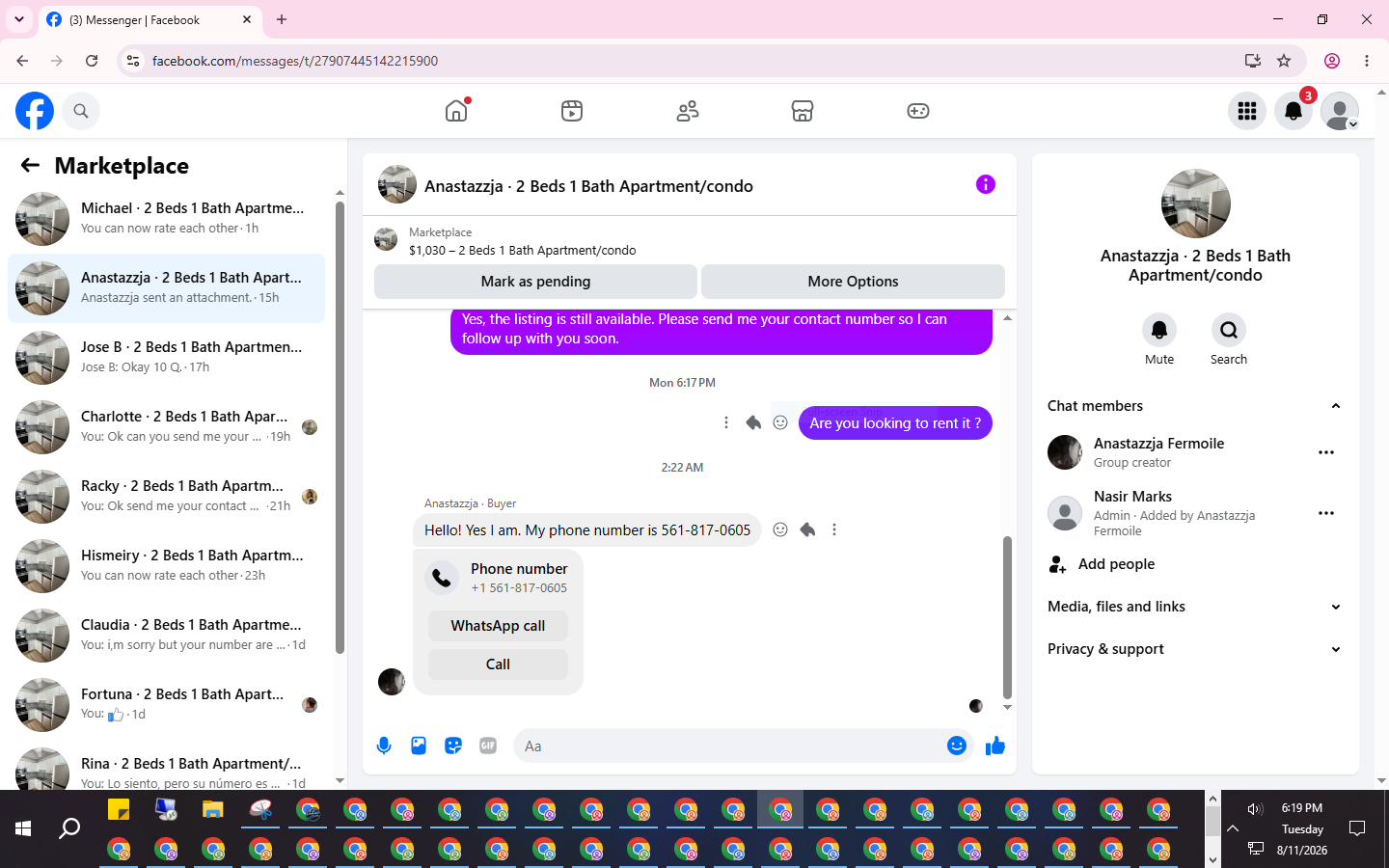Viewport: 1389px width, 868px height.
Task: Click the chat messages scrollbar
Action: click(1007, 617)
